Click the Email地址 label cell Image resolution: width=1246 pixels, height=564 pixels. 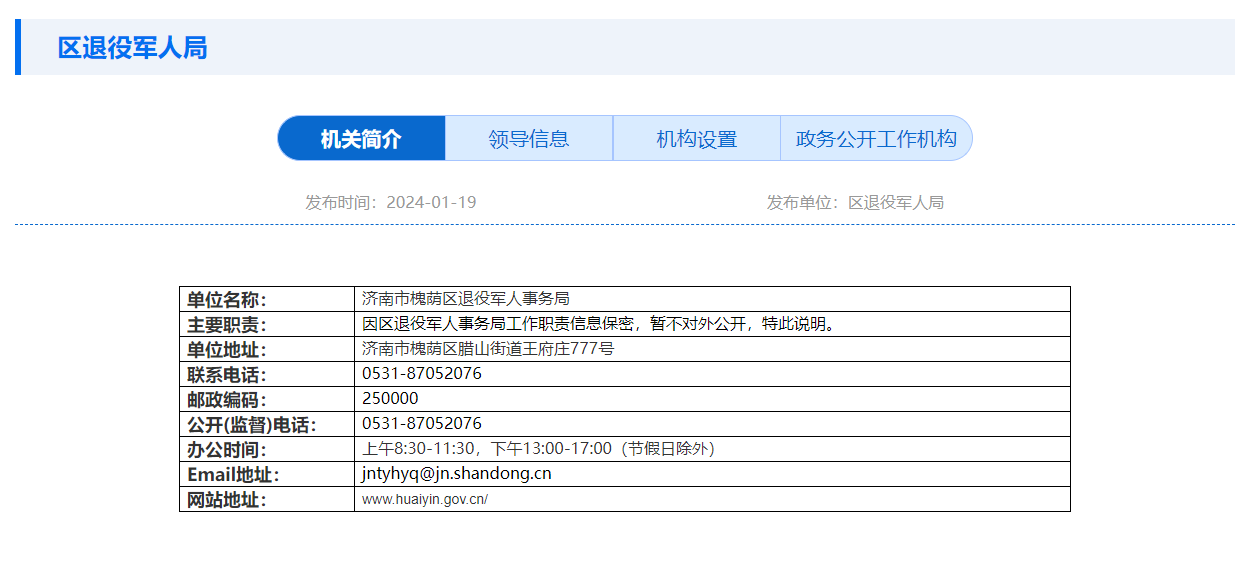pos(267,474)
